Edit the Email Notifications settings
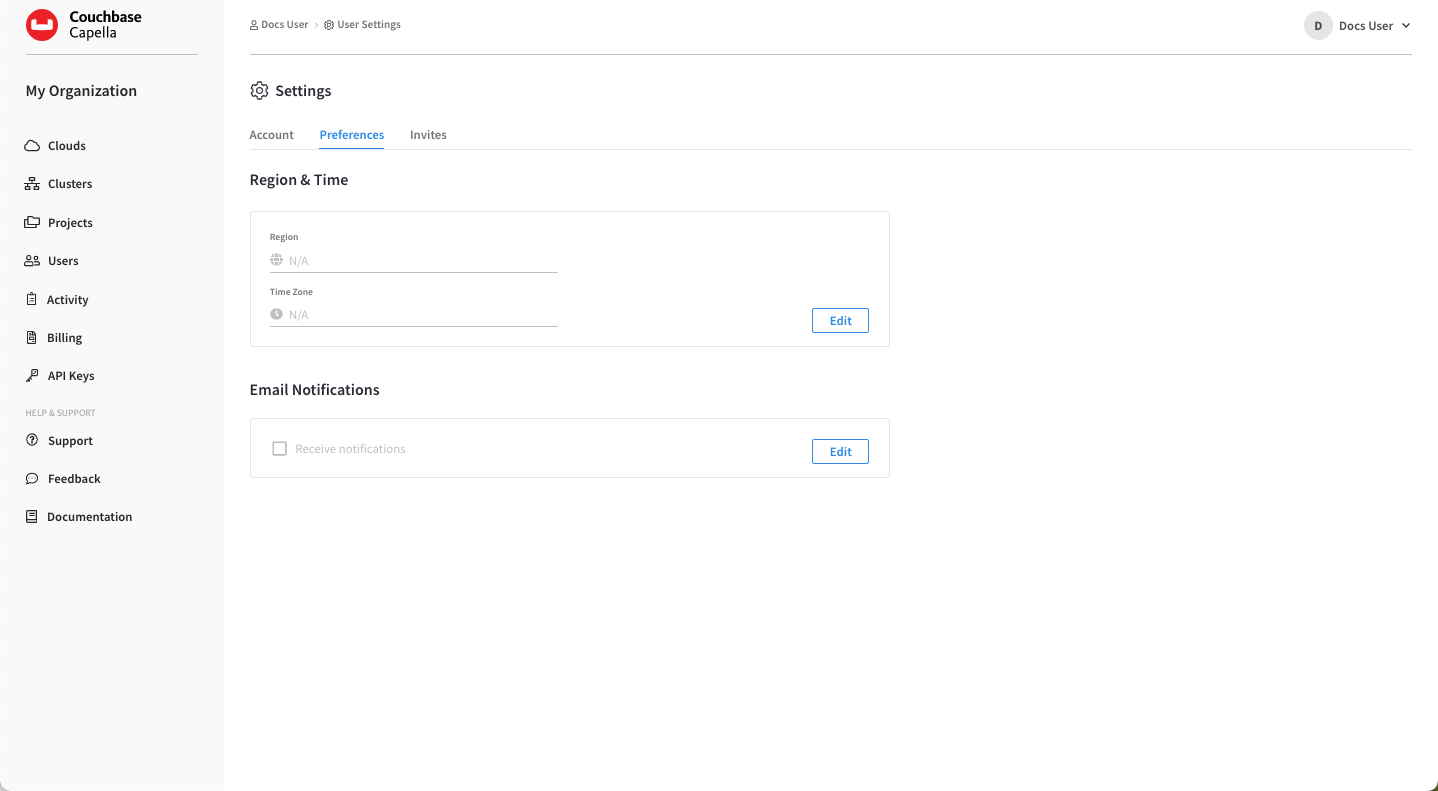 839,451
